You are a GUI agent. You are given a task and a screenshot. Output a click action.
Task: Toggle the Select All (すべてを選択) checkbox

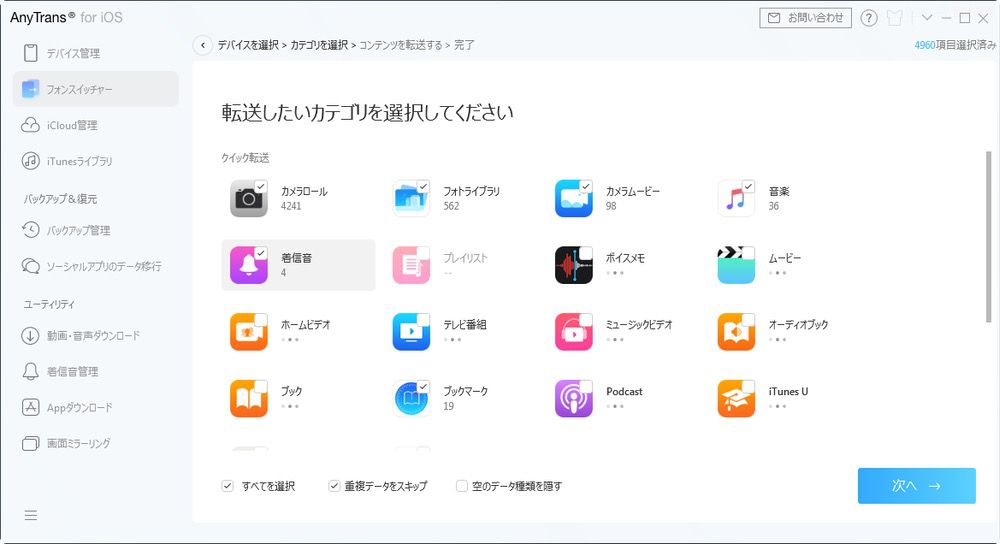228,486
